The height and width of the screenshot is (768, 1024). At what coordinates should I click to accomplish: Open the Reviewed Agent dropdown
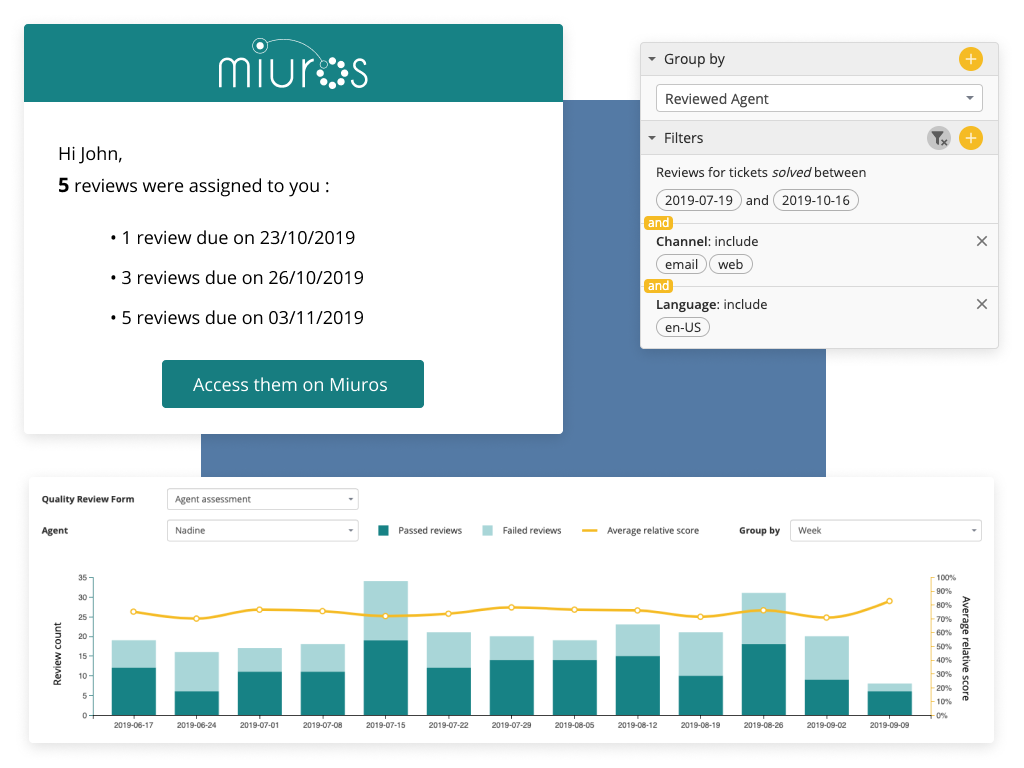(x=819, y=99)
